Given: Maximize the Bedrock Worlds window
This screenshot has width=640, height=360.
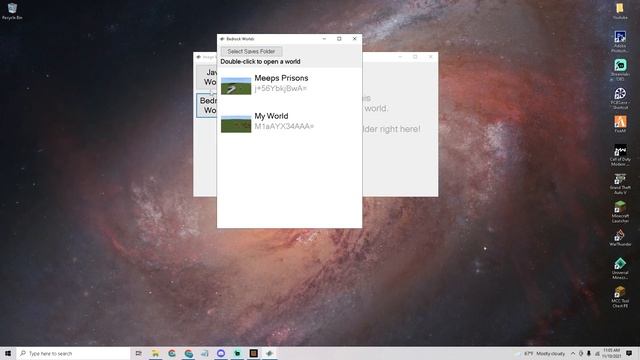Looking at the screenshot, I should point(339,39).
